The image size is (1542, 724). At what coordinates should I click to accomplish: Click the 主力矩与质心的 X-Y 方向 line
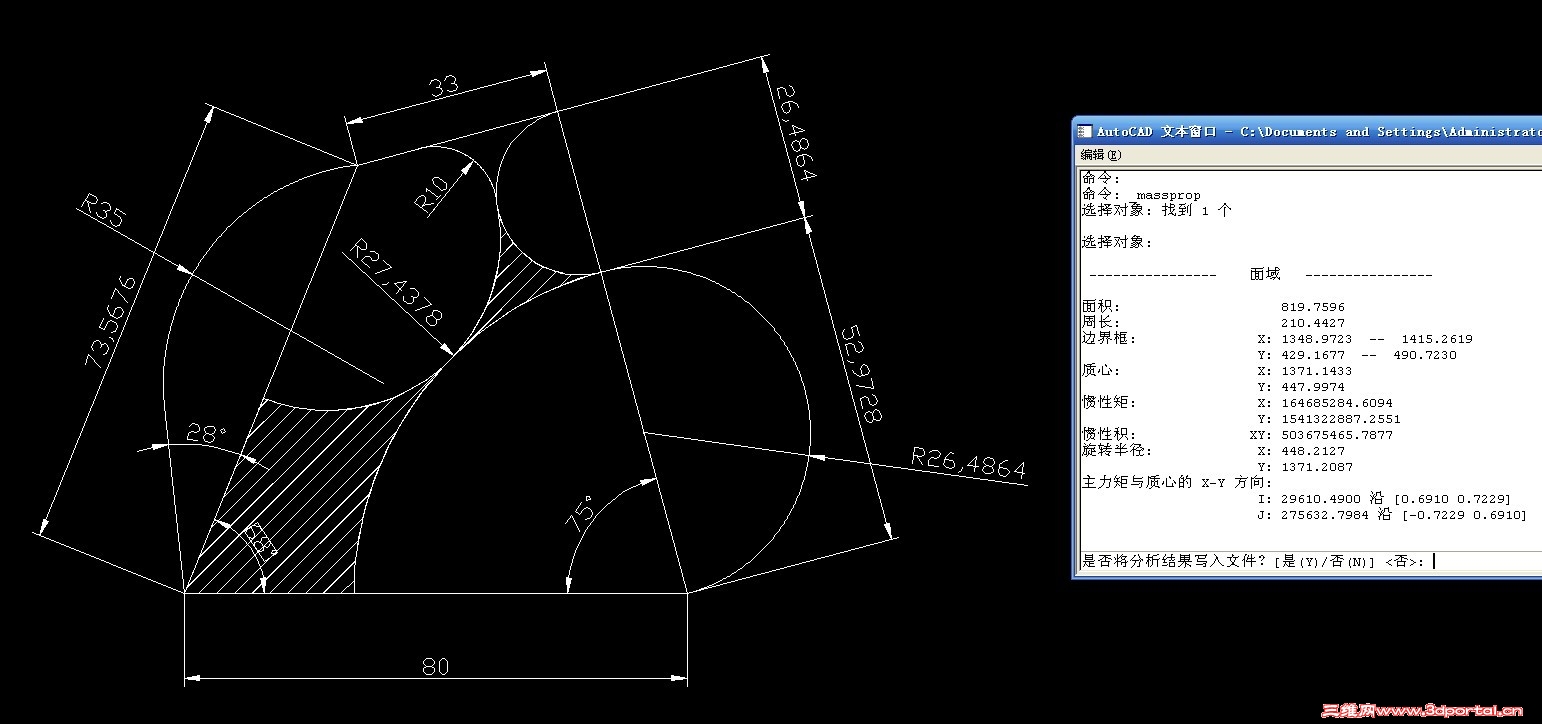click(1177, 482)
